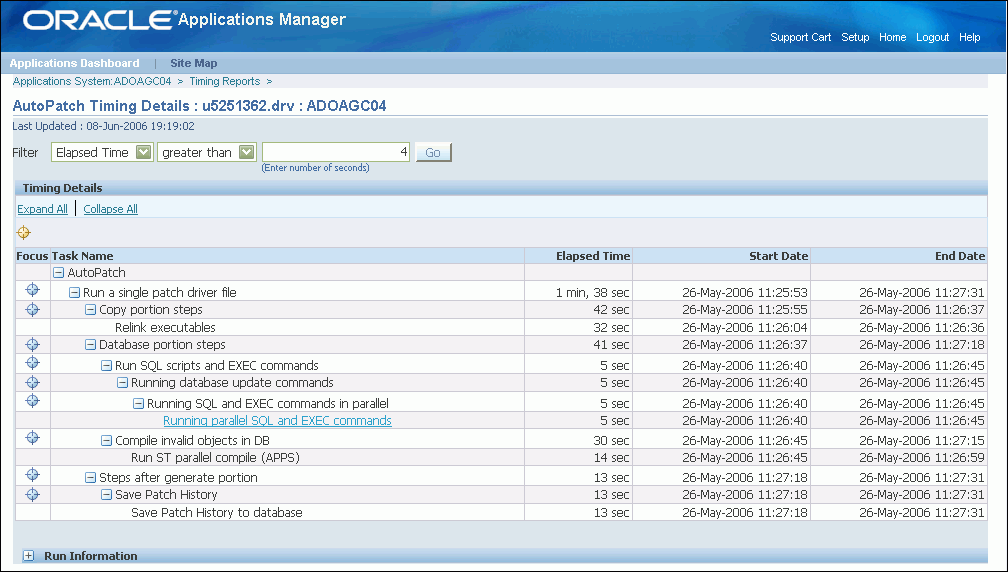Viewport: 1008px width, 572px height.
Task: Click the focus legend icon above table
Action: (x=24, y=232)
